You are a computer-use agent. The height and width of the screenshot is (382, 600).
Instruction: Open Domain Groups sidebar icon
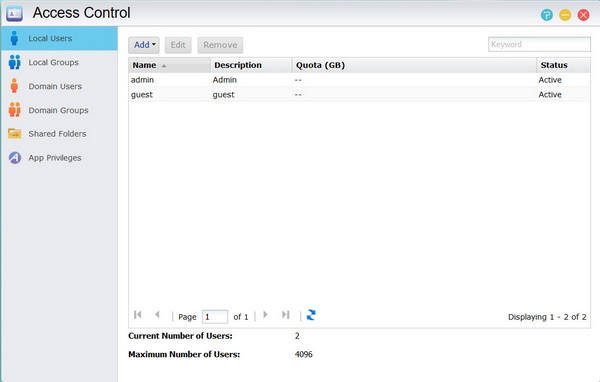pyautogui.click(x=15, y=110)
